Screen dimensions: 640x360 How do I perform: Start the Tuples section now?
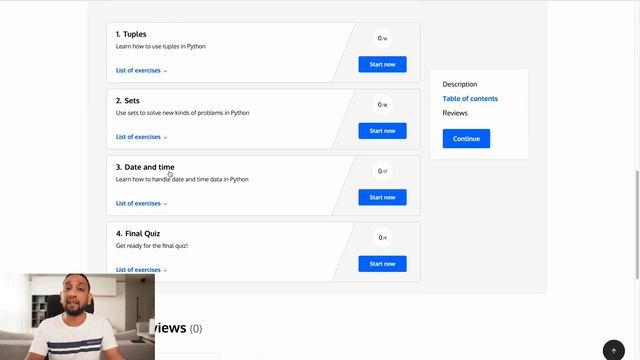tap(382, 64)
